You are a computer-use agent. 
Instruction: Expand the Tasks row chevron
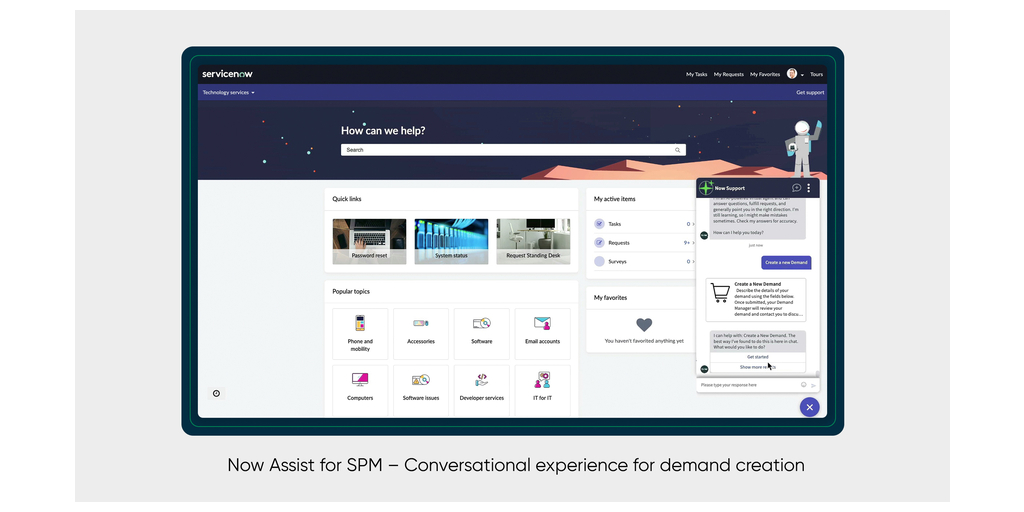coord(694,224)
